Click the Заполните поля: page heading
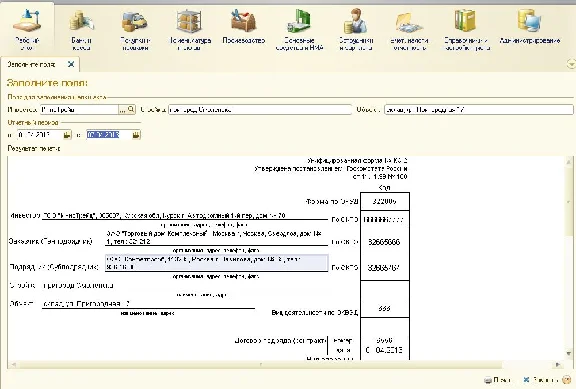 point(47,83)
